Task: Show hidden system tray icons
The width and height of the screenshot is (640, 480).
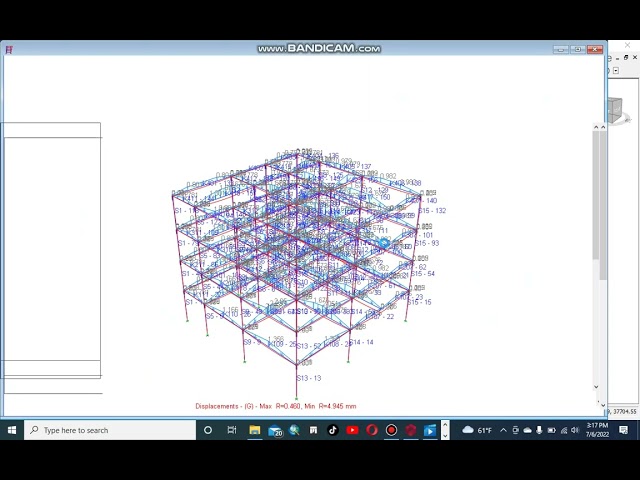Action: tap(503, 430)
